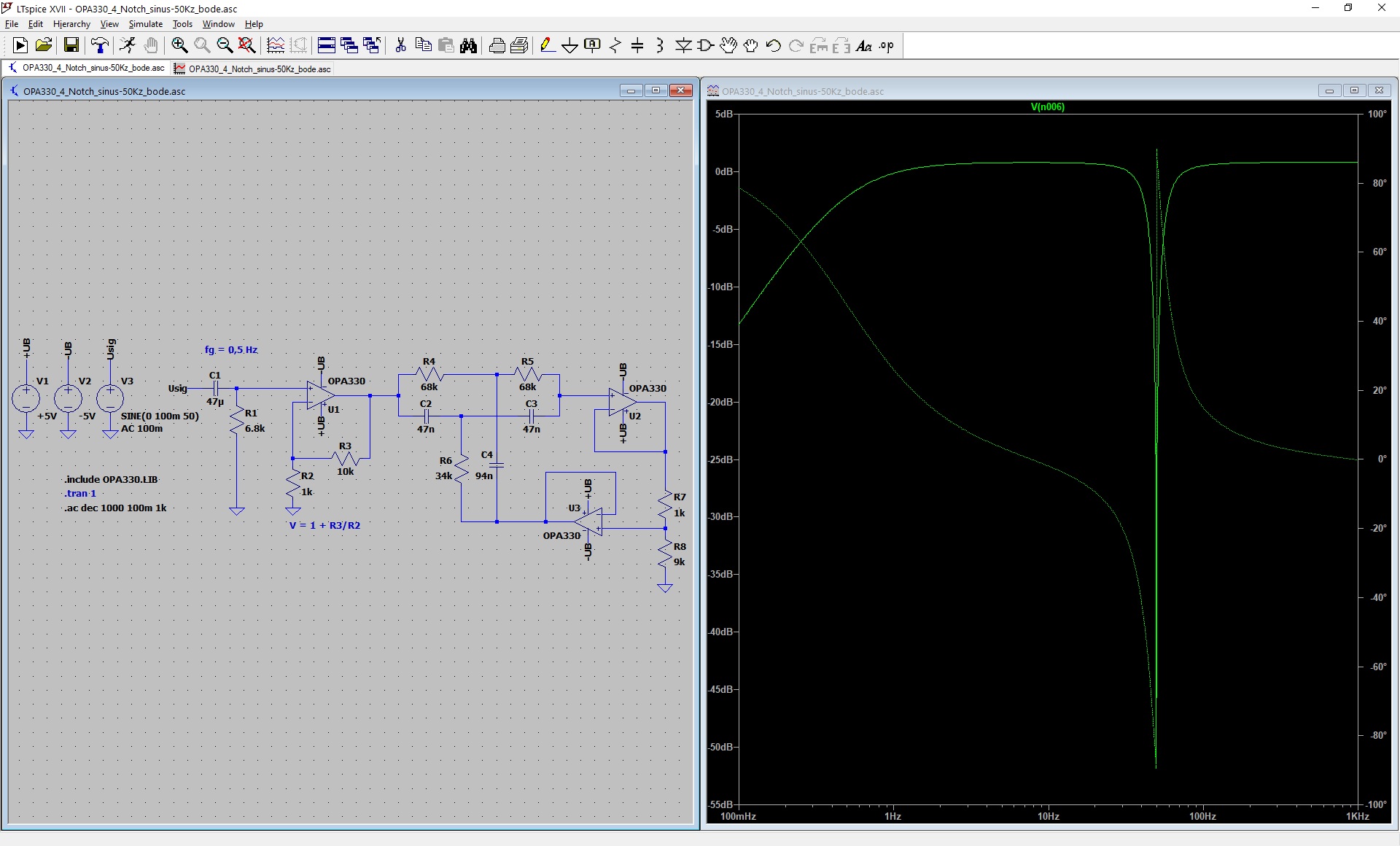Click the Redo arrow icon

tap(796, 46)
